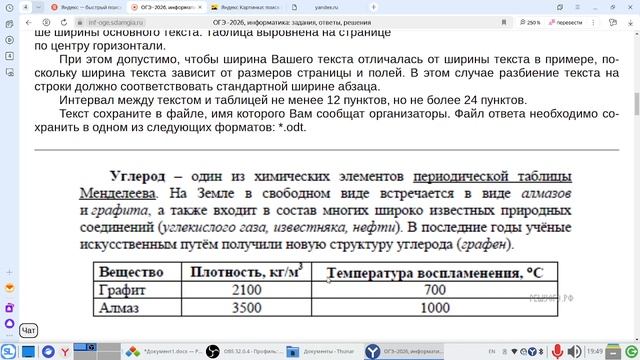Open the purple shopping bag sidebar icon
The height and width of the screenshot is (360, 640).
9,308
